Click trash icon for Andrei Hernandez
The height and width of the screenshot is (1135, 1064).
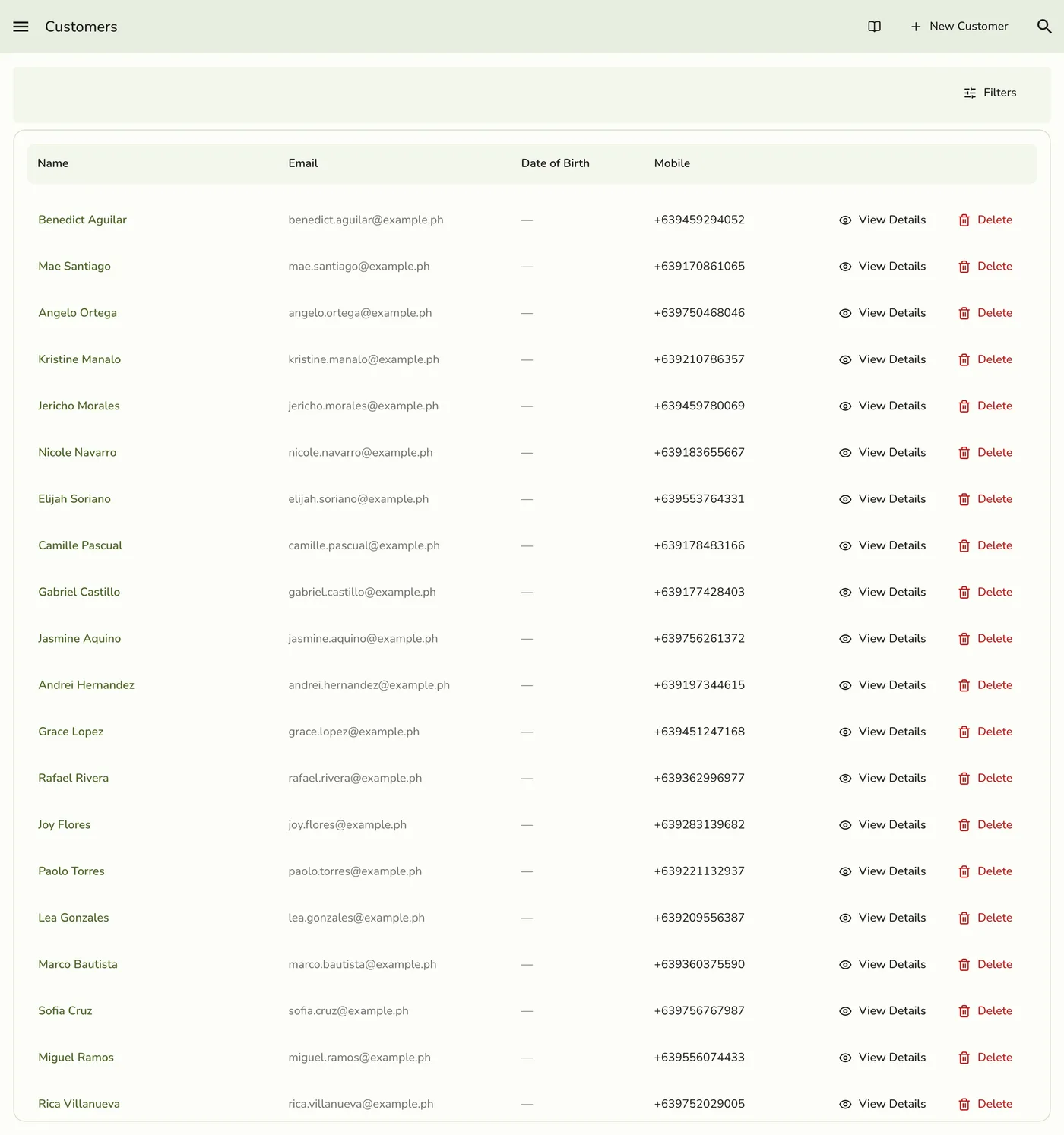click(x=964, y=685)
